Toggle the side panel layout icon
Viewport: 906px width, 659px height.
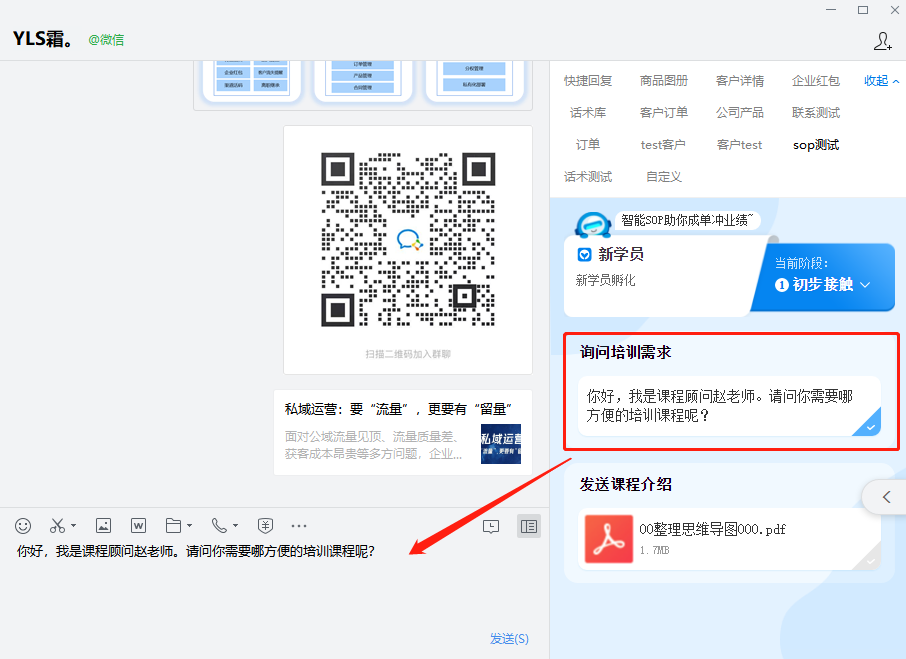tap(529, 525)
